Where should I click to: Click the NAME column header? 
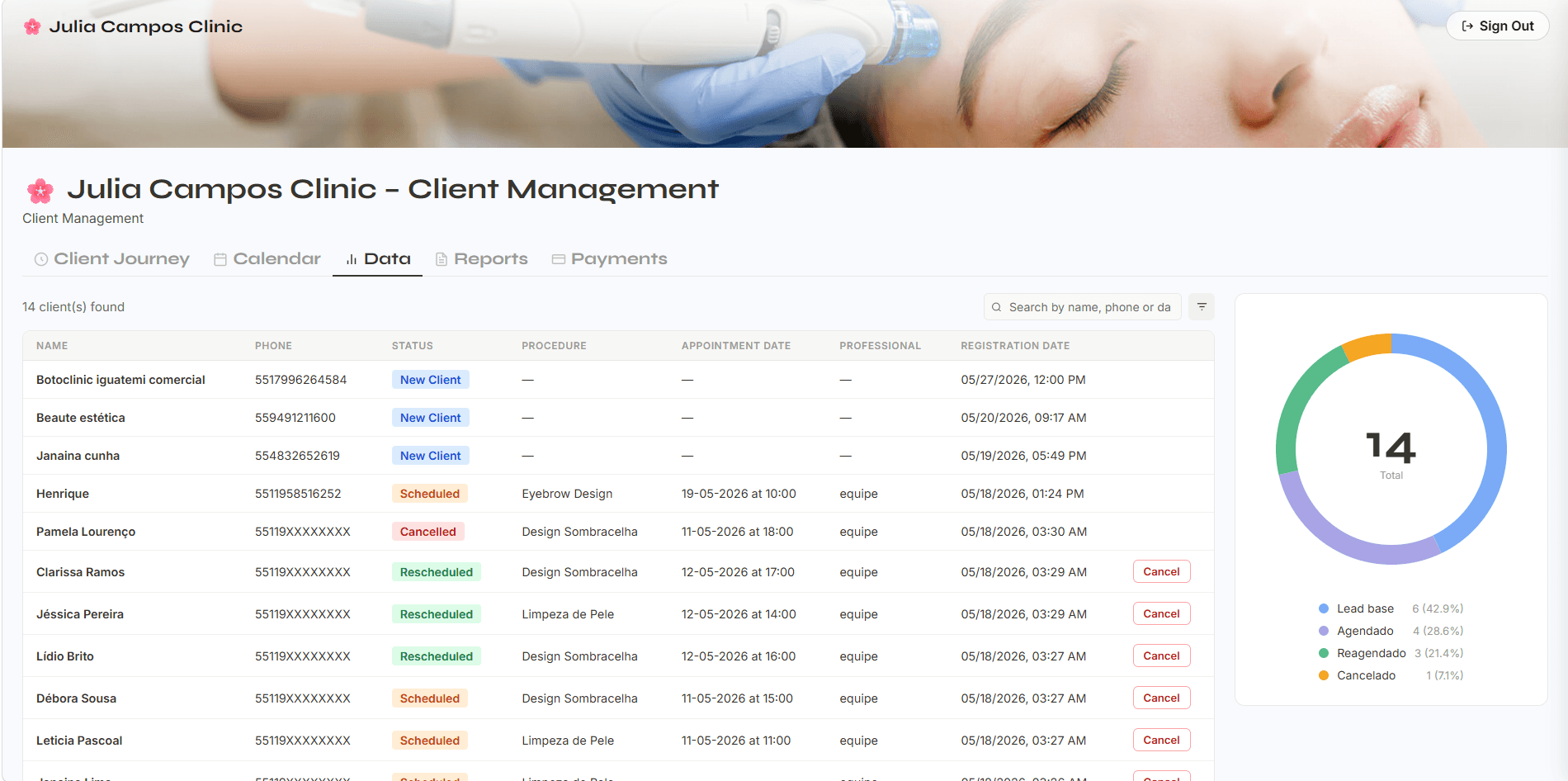[x=52, y=346]
